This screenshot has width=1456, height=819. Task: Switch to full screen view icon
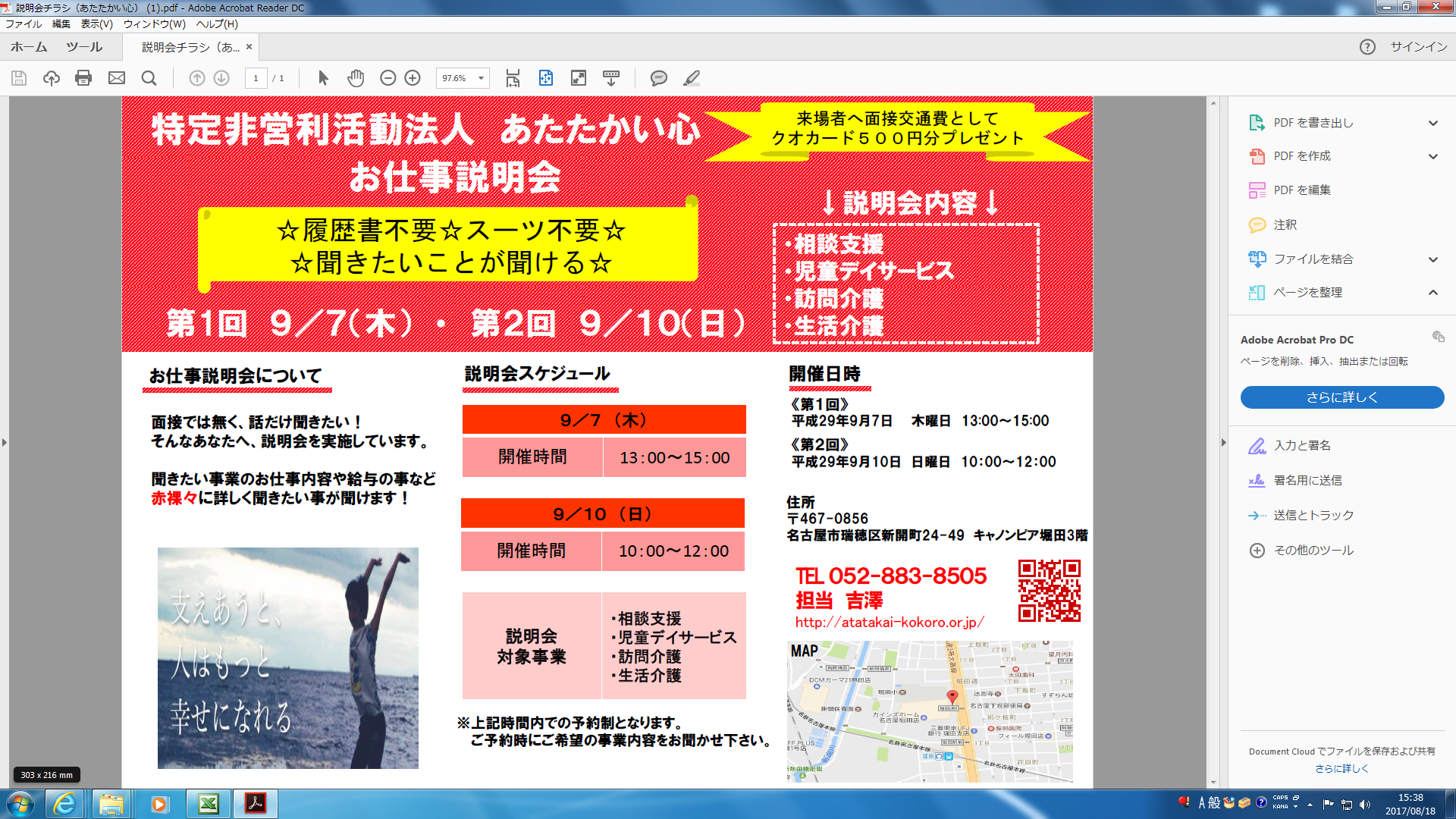click(x=579, y=78)
